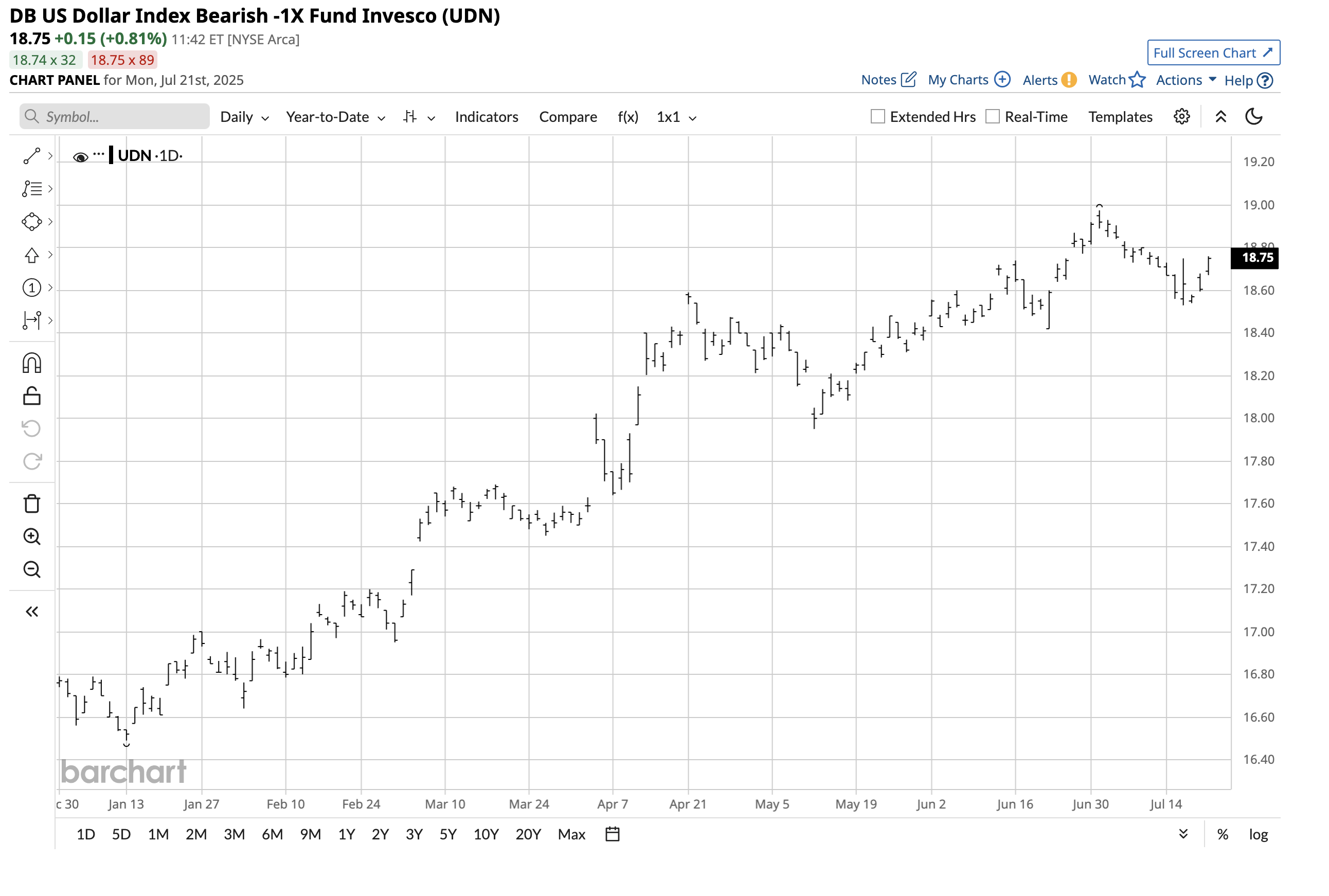Select the Max range tab

tap(571, 834)
